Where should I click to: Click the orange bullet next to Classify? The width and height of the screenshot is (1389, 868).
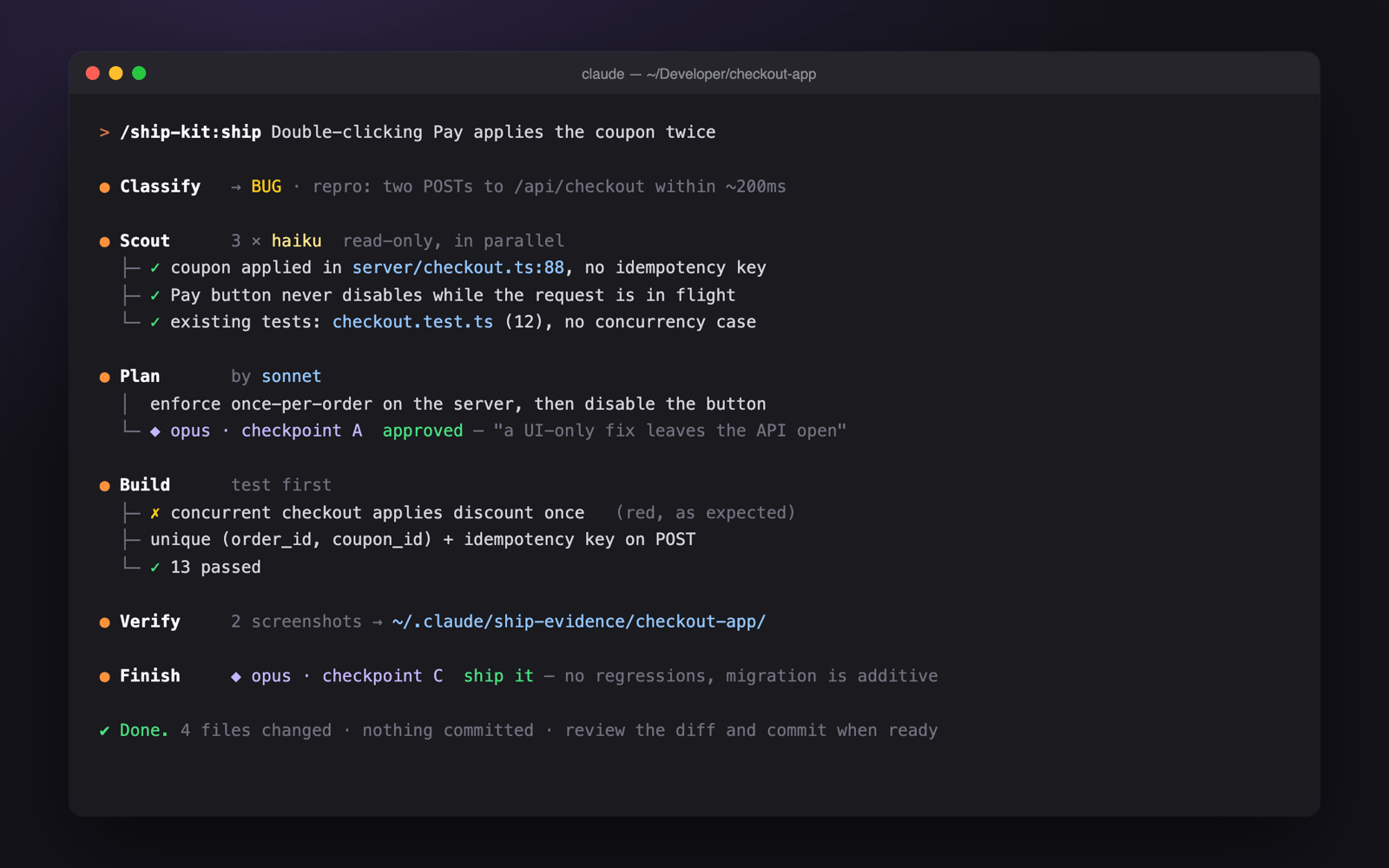[104, 187]
